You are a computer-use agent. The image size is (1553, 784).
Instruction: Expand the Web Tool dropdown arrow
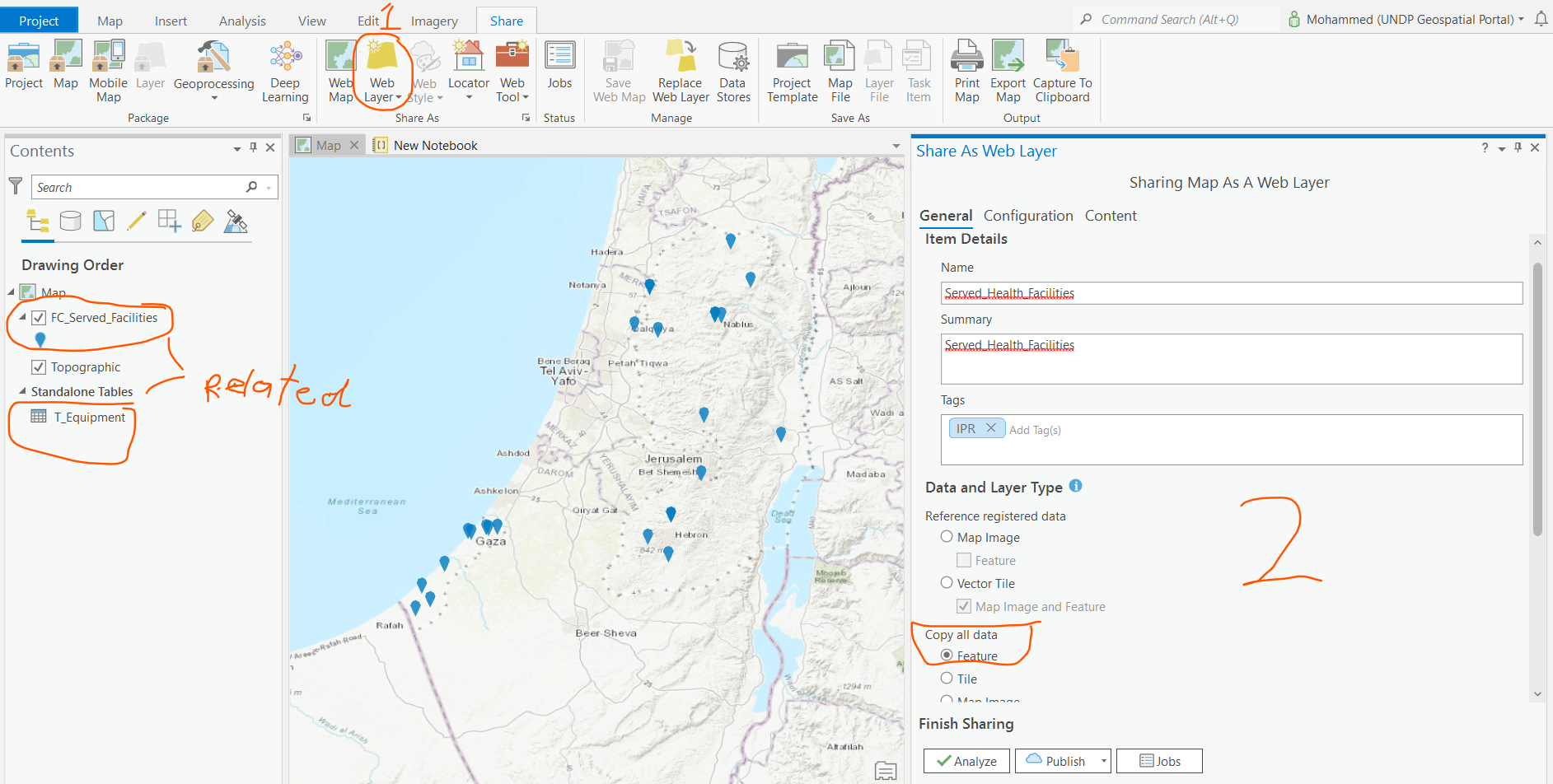pyautogui.click(x=526, y=97)
